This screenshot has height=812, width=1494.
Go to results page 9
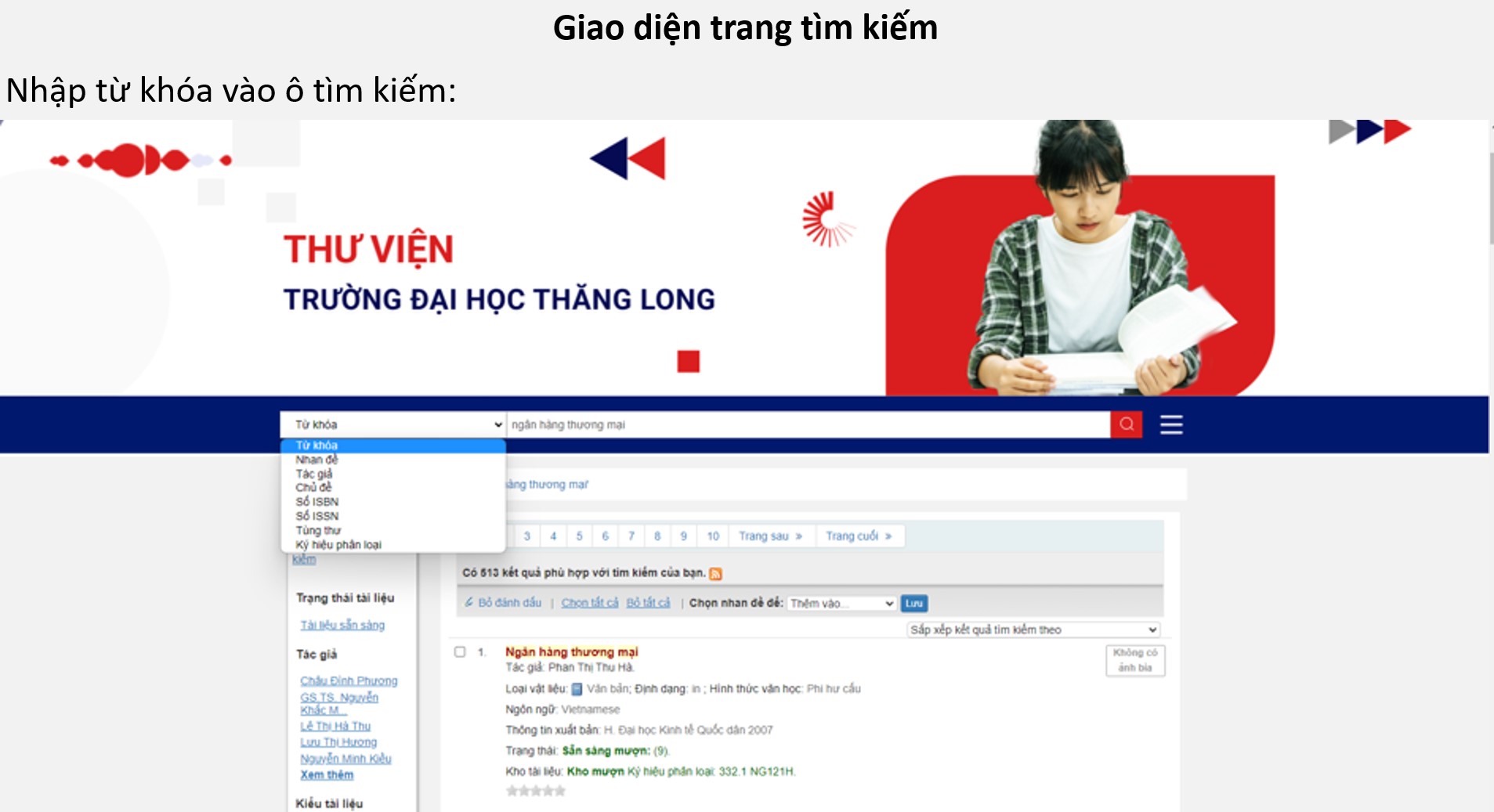[x=684, y=536]
